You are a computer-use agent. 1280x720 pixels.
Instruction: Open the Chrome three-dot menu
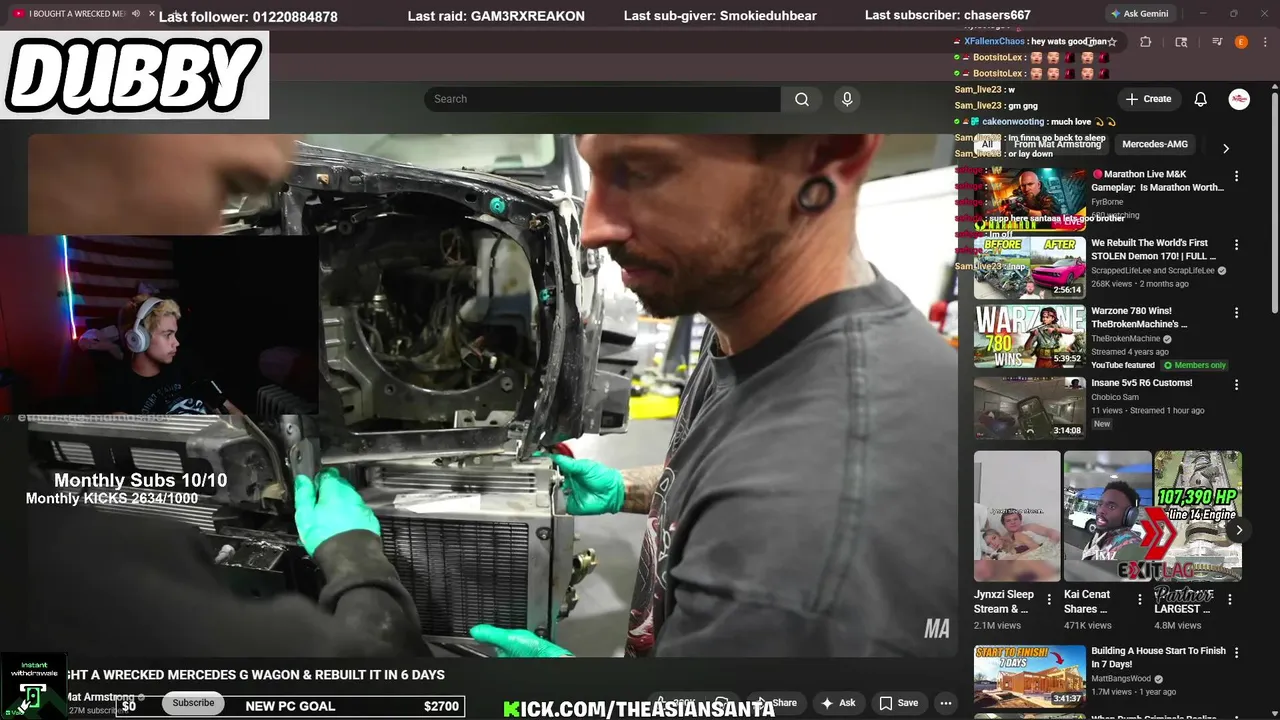click(1264, 42)
